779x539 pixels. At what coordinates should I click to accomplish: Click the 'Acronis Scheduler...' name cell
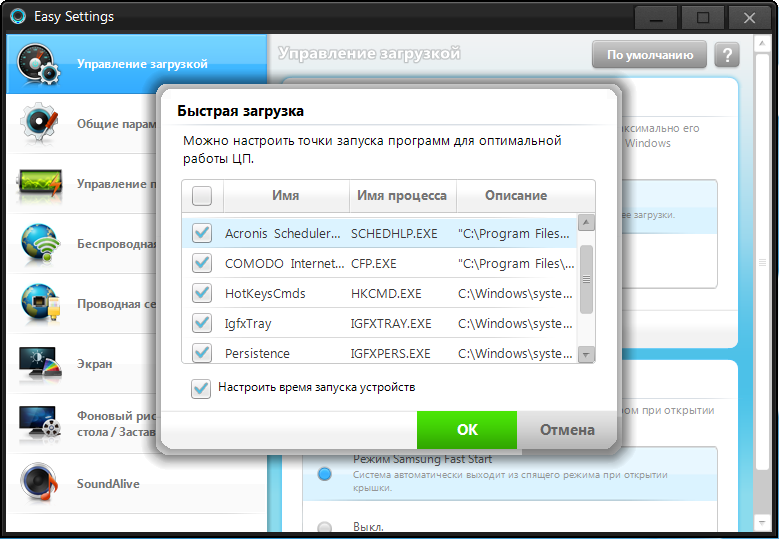(x=283, y=233)
